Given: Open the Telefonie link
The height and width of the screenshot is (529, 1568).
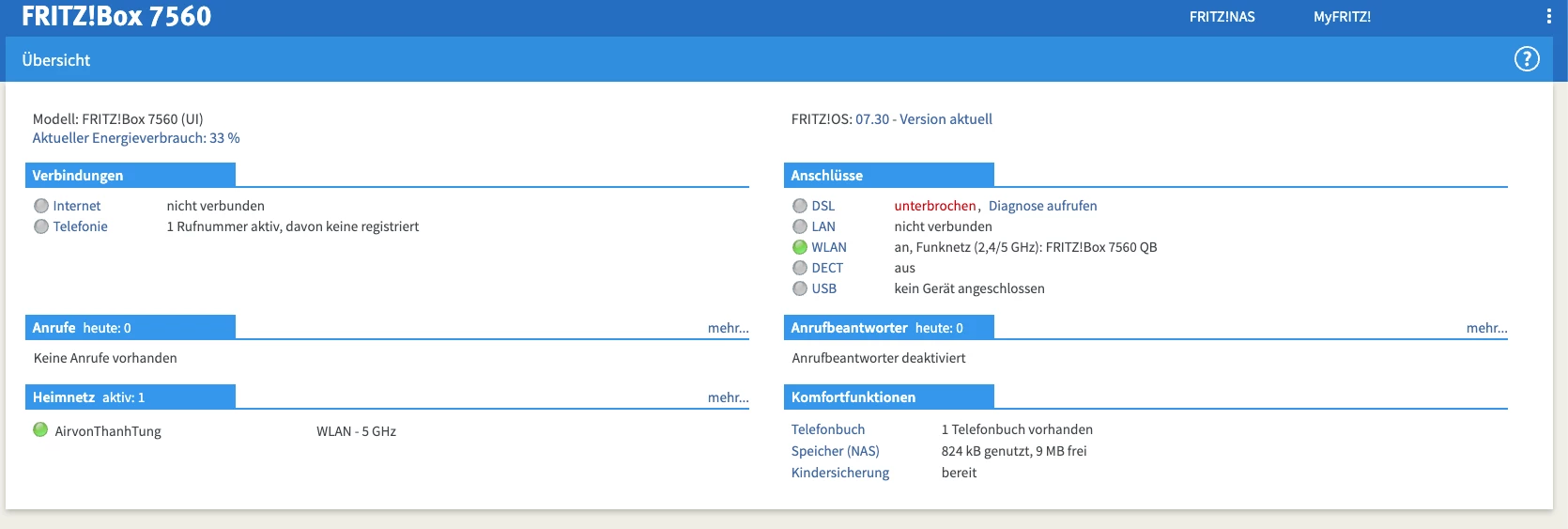Looking at the screenshot, I should 80,226.
